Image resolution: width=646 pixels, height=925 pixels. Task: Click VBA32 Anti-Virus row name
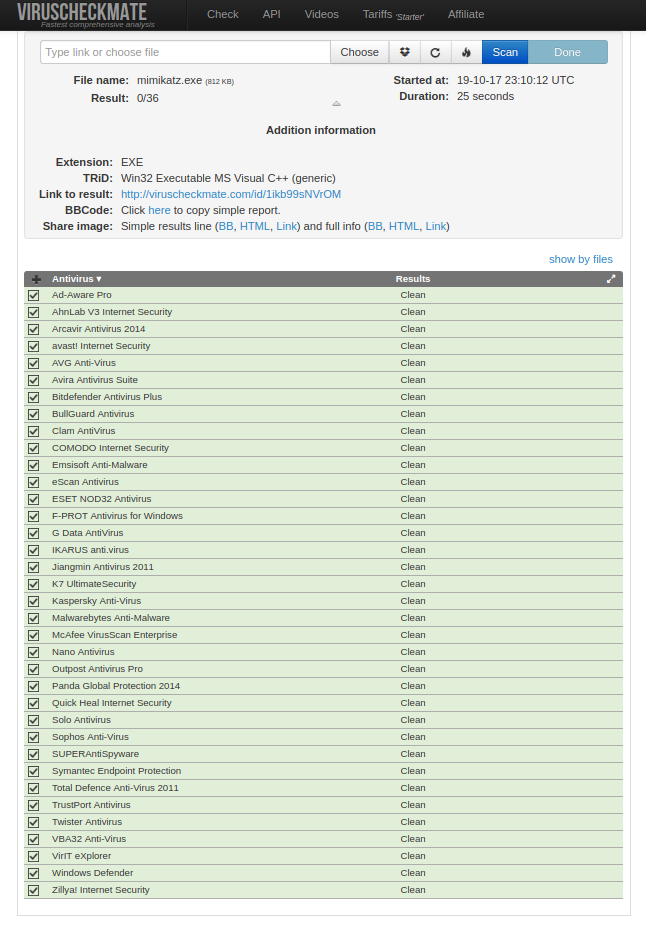point(89,839)
